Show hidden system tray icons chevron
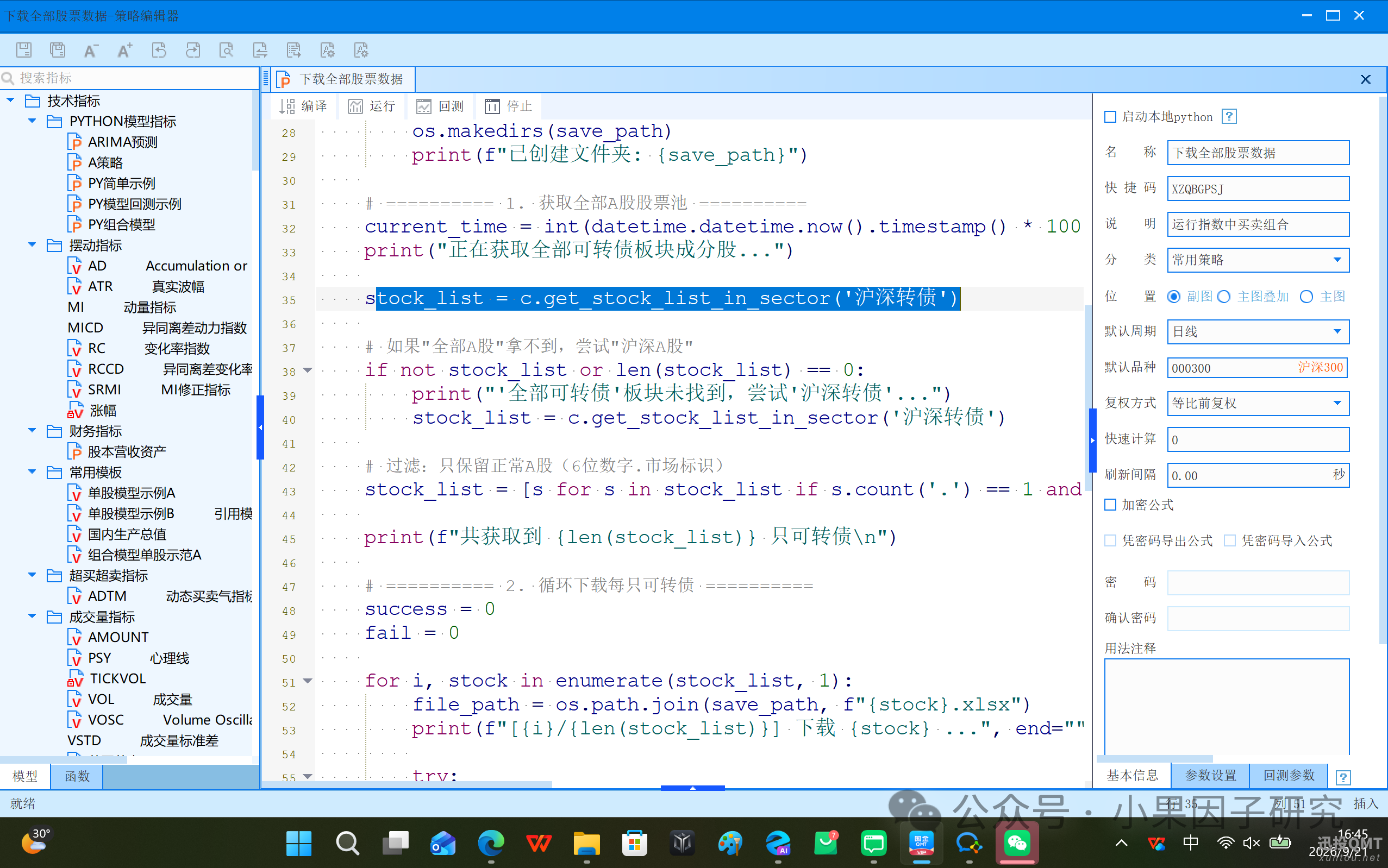The image size is (1388, 868). pos(1121,842)
